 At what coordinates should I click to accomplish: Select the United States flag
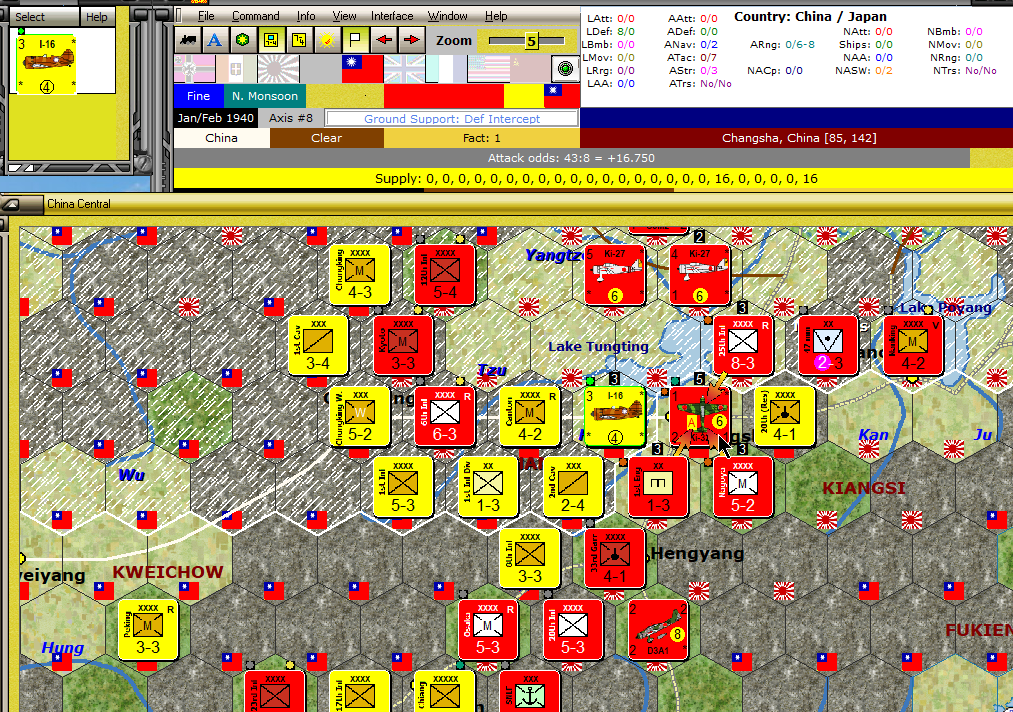tap(488, 68)
